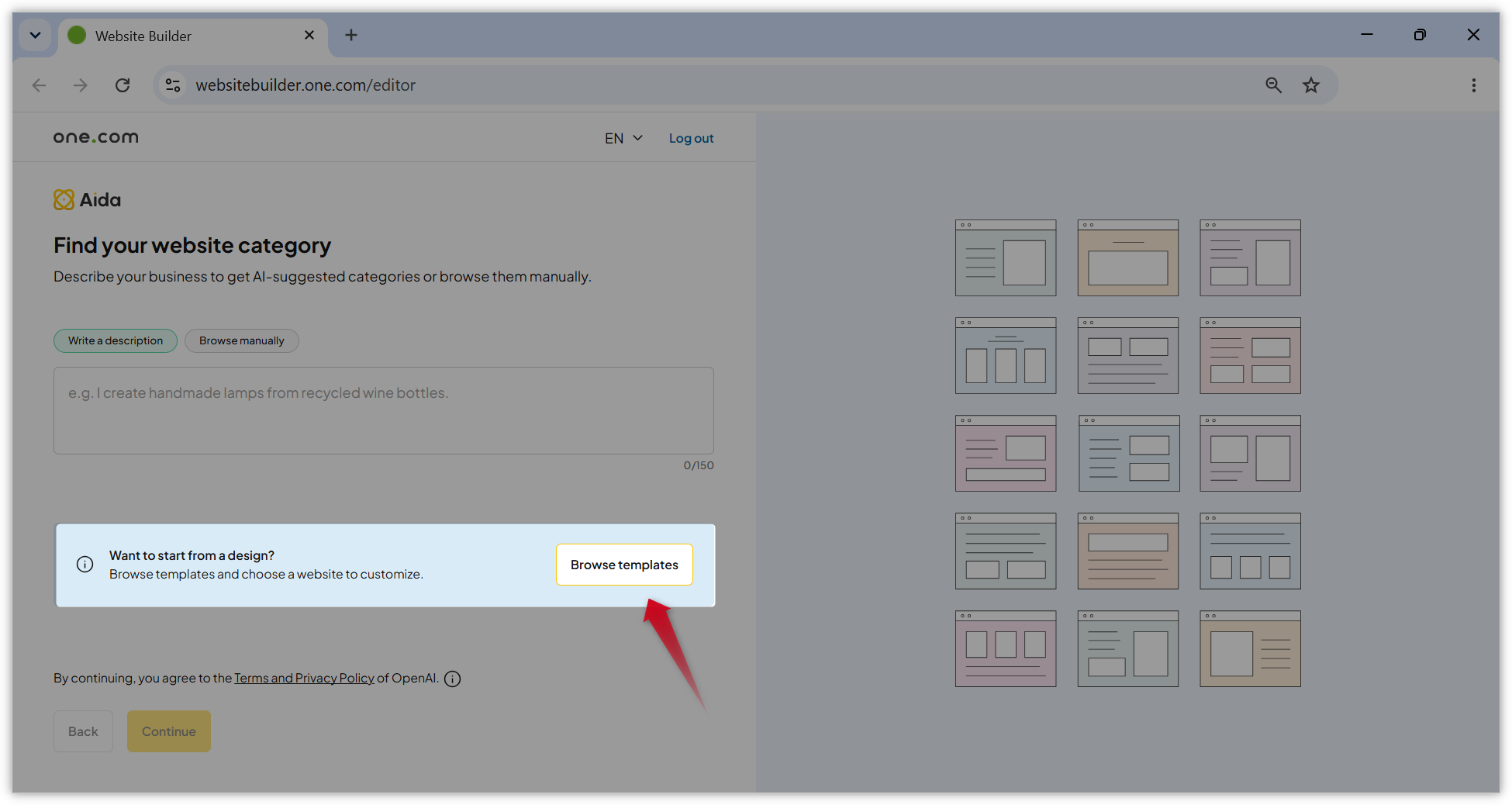Open the EN language dropdown

click(623, 138)
